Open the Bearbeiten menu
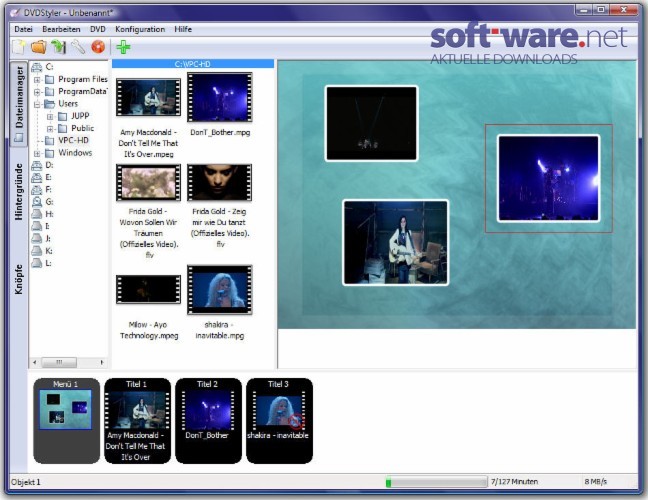The image size is (648, 500). click(x=61, y=29)
